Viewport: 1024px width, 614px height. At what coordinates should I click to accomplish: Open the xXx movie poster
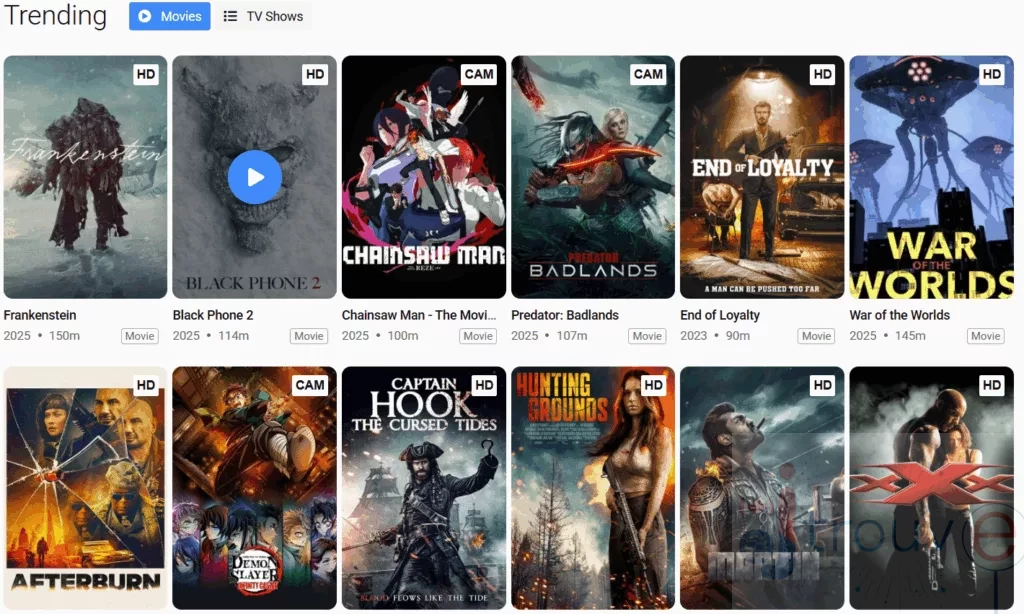[x=931, y=490]
